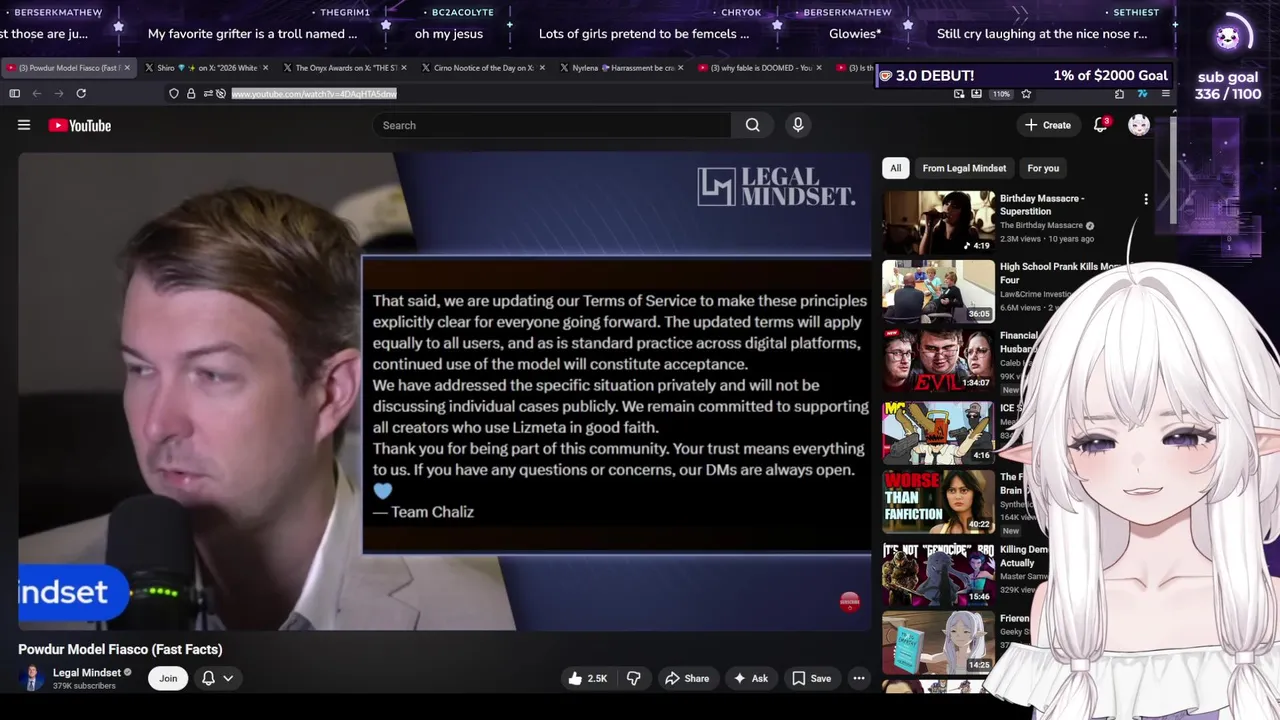Open browser extensions puzzle icon

click(1119, 94)
